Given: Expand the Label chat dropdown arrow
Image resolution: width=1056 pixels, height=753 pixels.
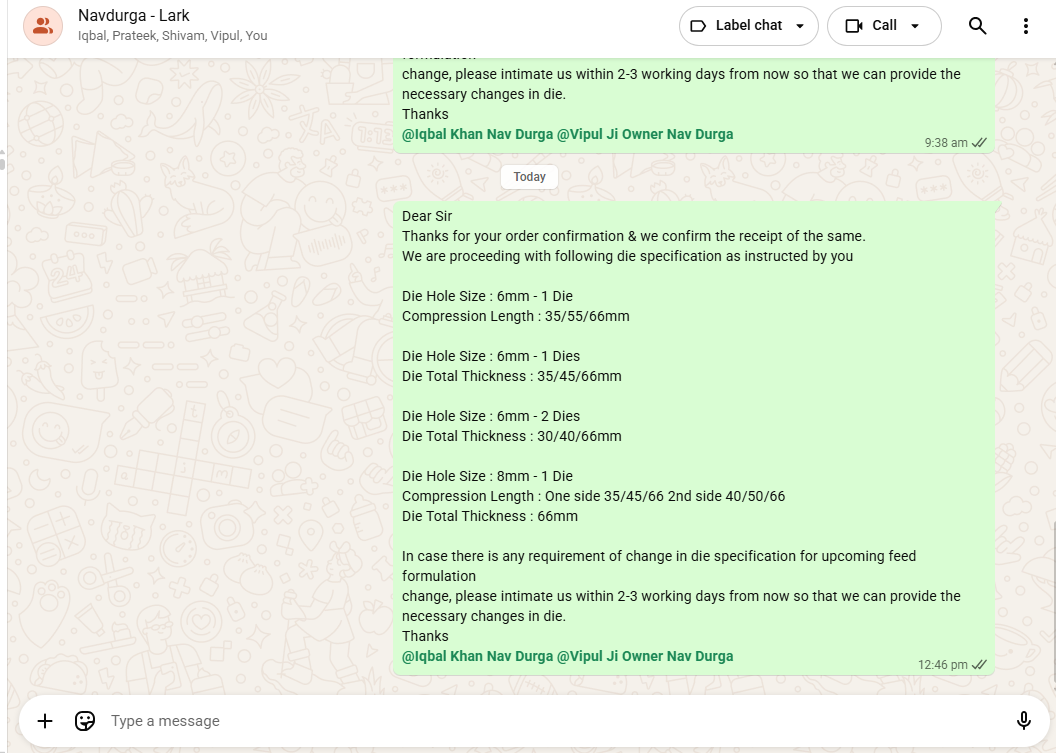Looking at the screenshot, I should click(800, 26).
